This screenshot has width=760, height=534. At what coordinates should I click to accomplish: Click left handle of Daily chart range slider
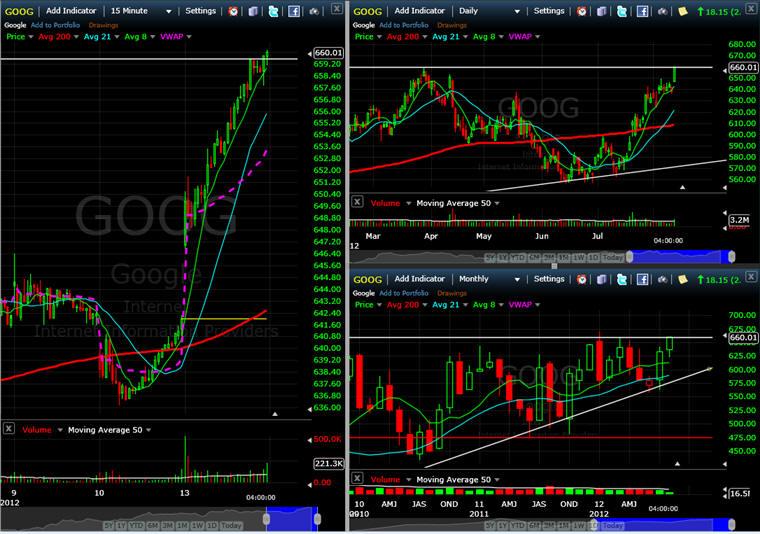[x=630, y=256]
